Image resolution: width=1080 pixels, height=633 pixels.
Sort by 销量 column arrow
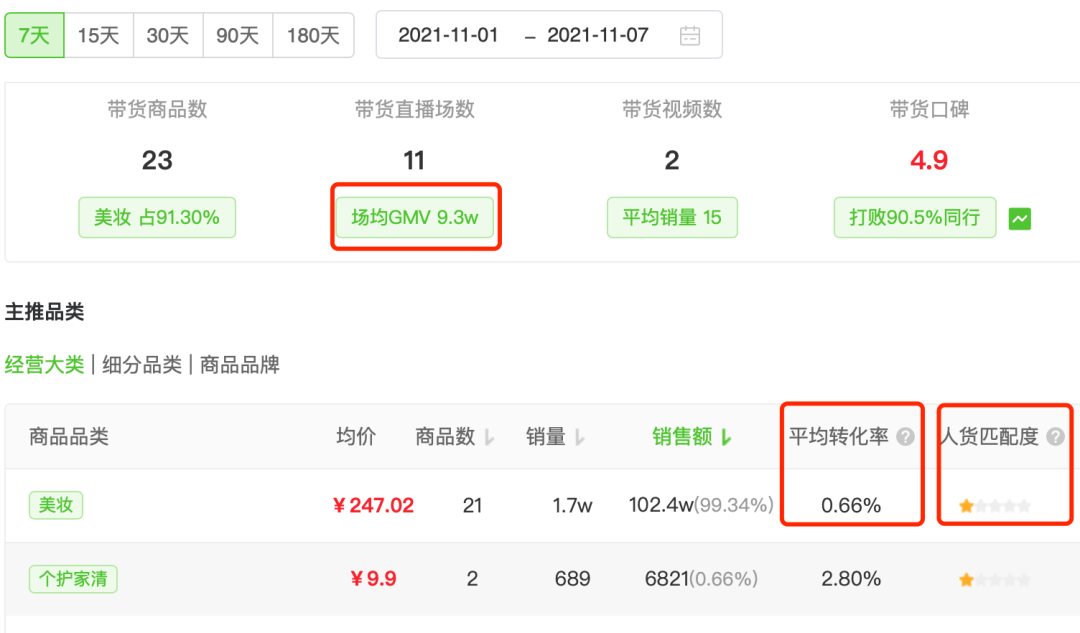(580, 438)
